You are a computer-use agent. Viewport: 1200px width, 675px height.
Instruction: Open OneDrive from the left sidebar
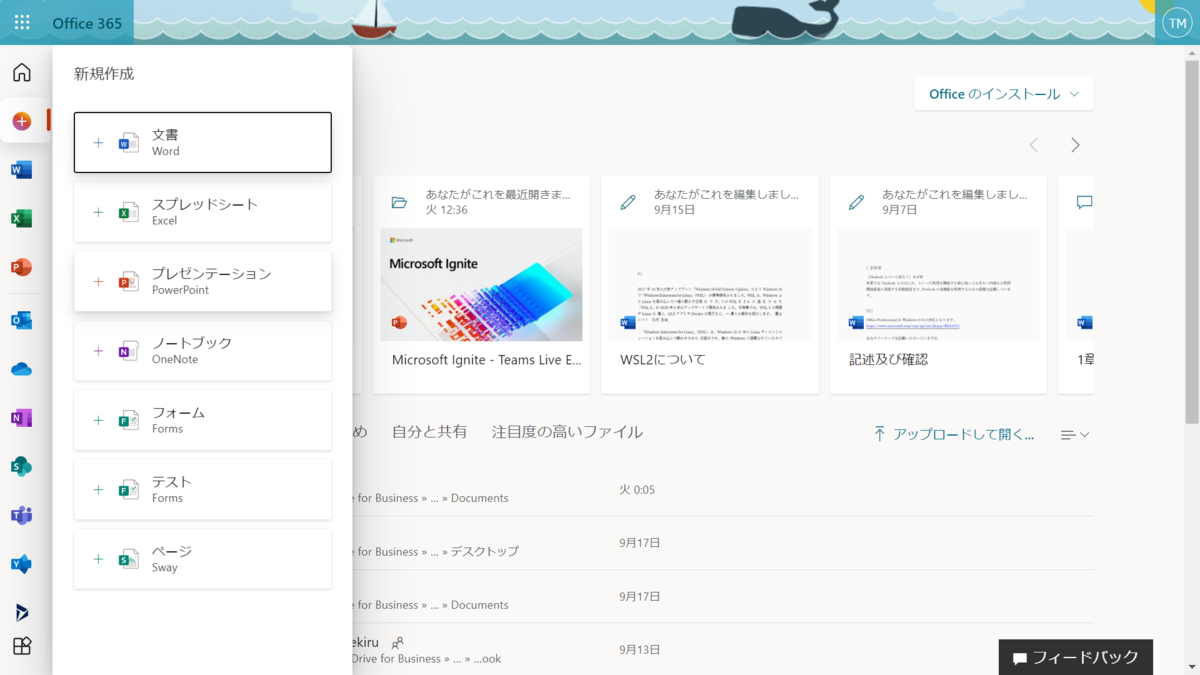[21, 369]
